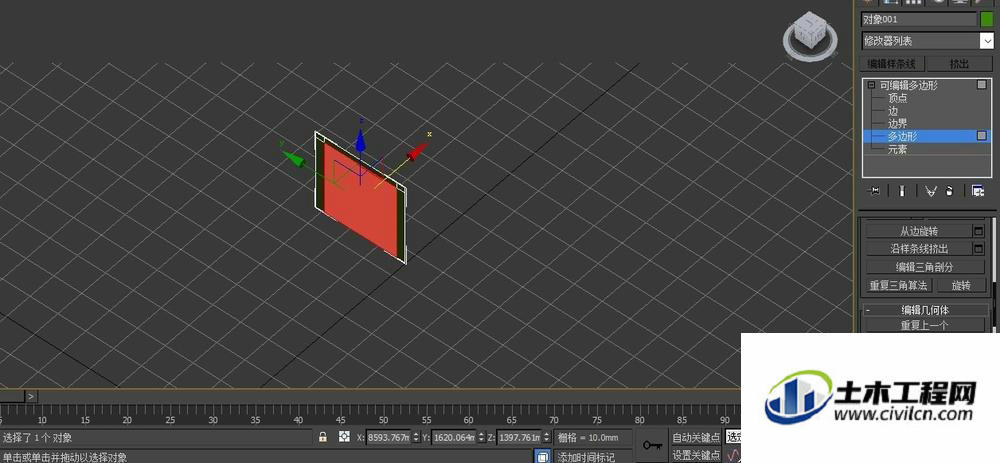Click the Y coordinate spinner arrows
This screenshot has width=1000, height=463.
click(x=482, y=437)
